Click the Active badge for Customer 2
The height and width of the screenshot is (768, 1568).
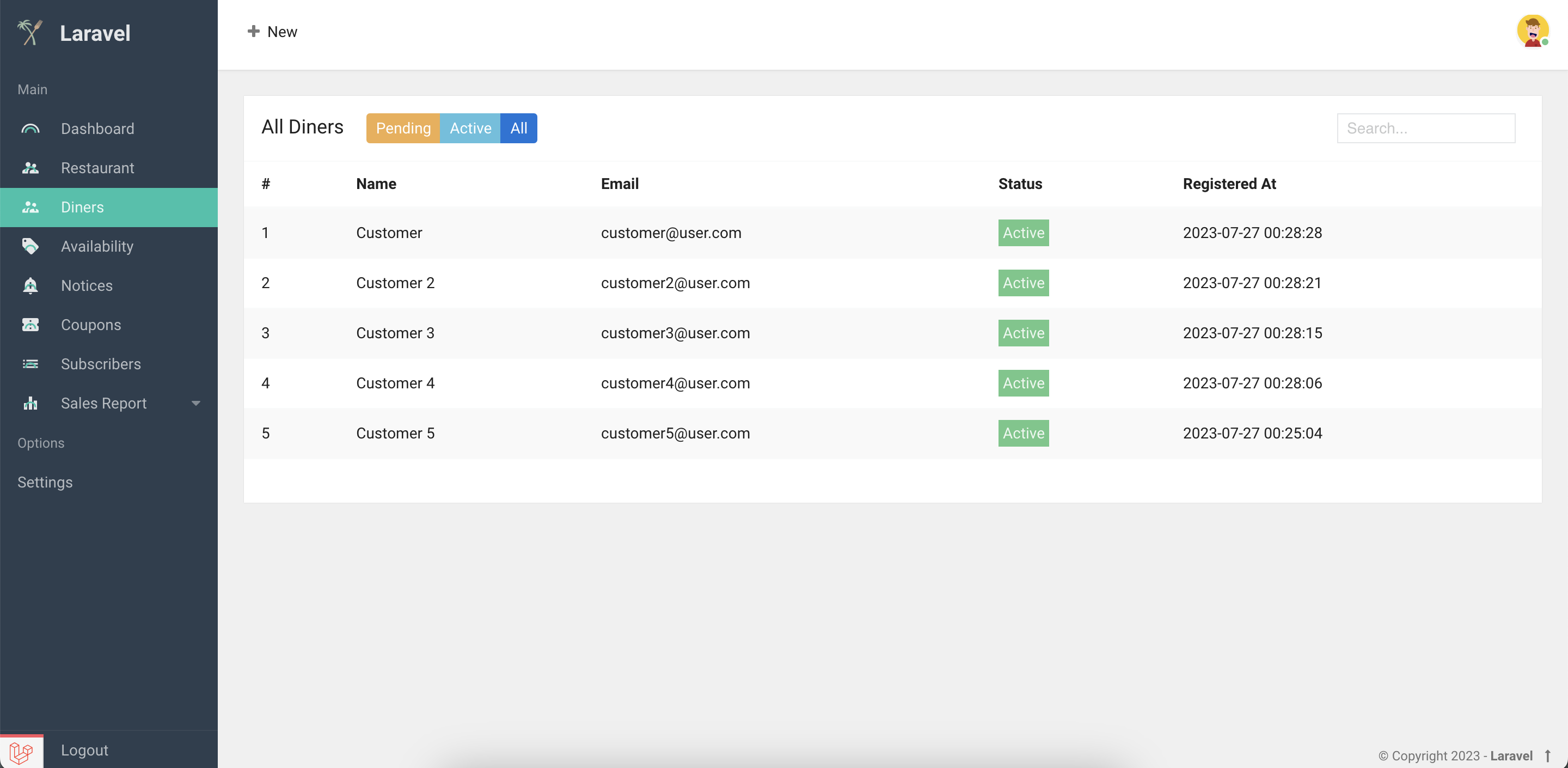(x=1024, y=283)
